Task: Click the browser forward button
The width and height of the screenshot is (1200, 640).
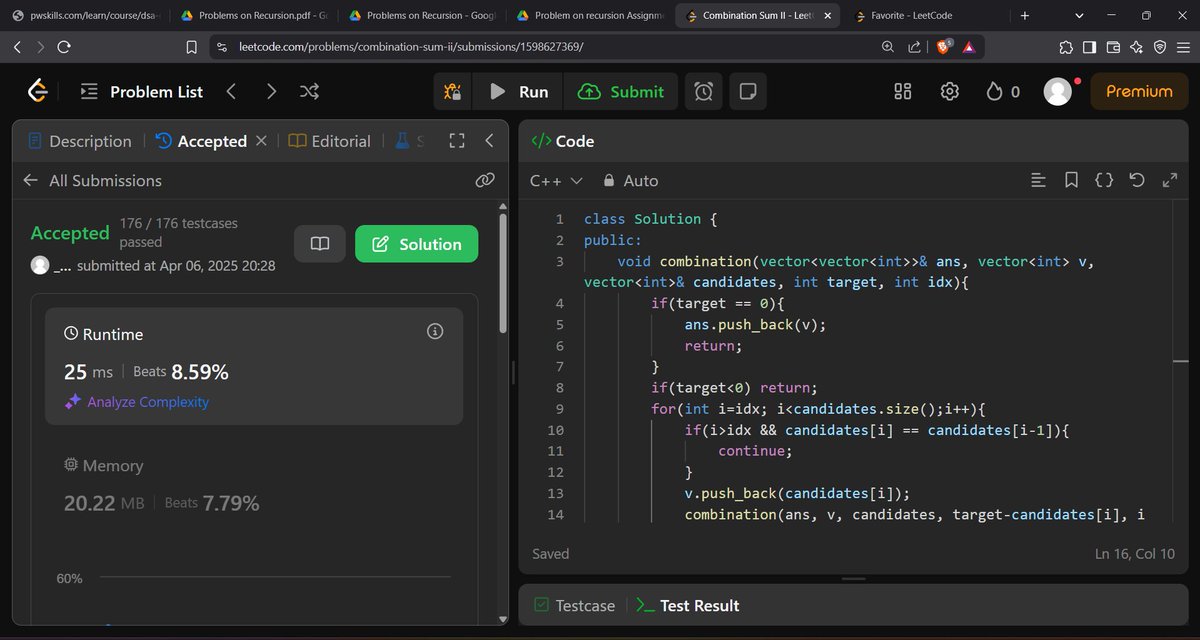Action: (x=40, y=47)
